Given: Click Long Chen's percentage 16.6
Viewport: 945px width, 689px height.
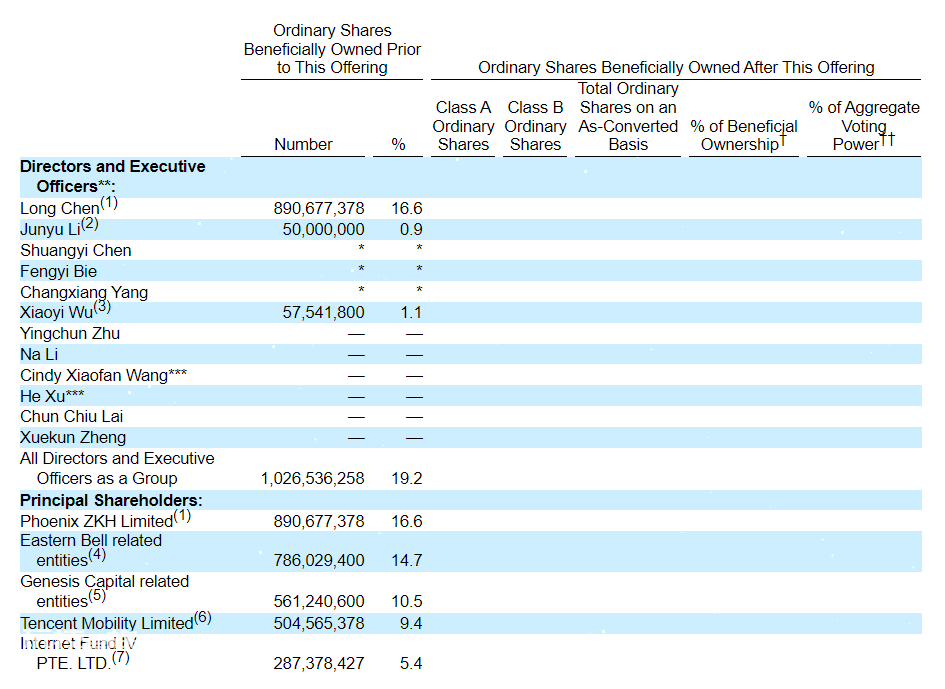Looking at the screenshot, I should point(407,209).
